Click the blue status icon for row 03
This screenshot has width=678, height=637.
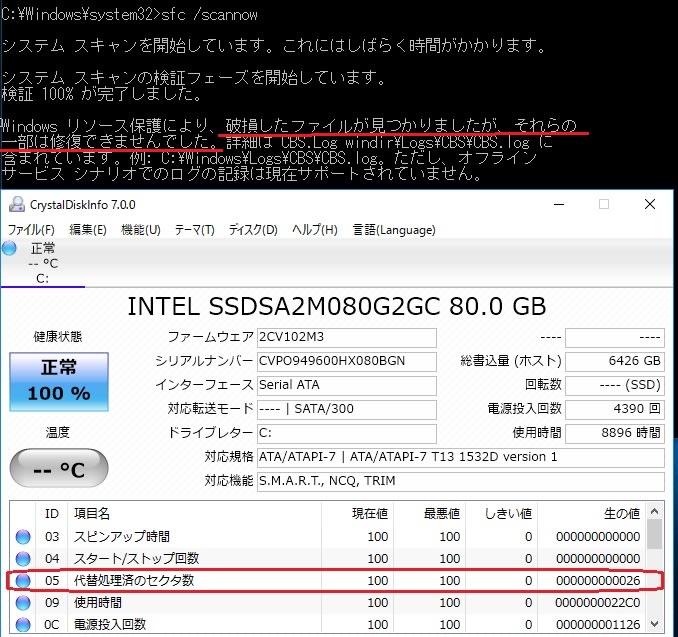23,537
